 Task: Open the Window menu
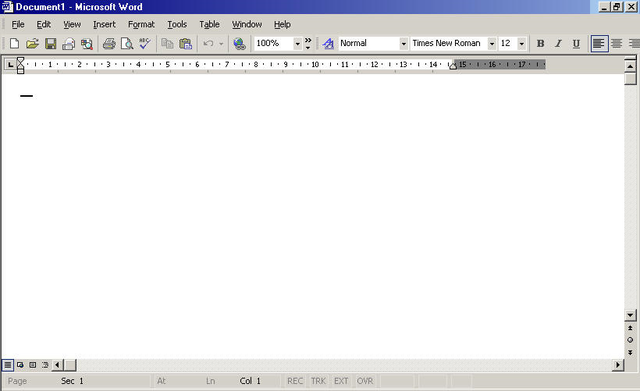click(x=247, y=24)
